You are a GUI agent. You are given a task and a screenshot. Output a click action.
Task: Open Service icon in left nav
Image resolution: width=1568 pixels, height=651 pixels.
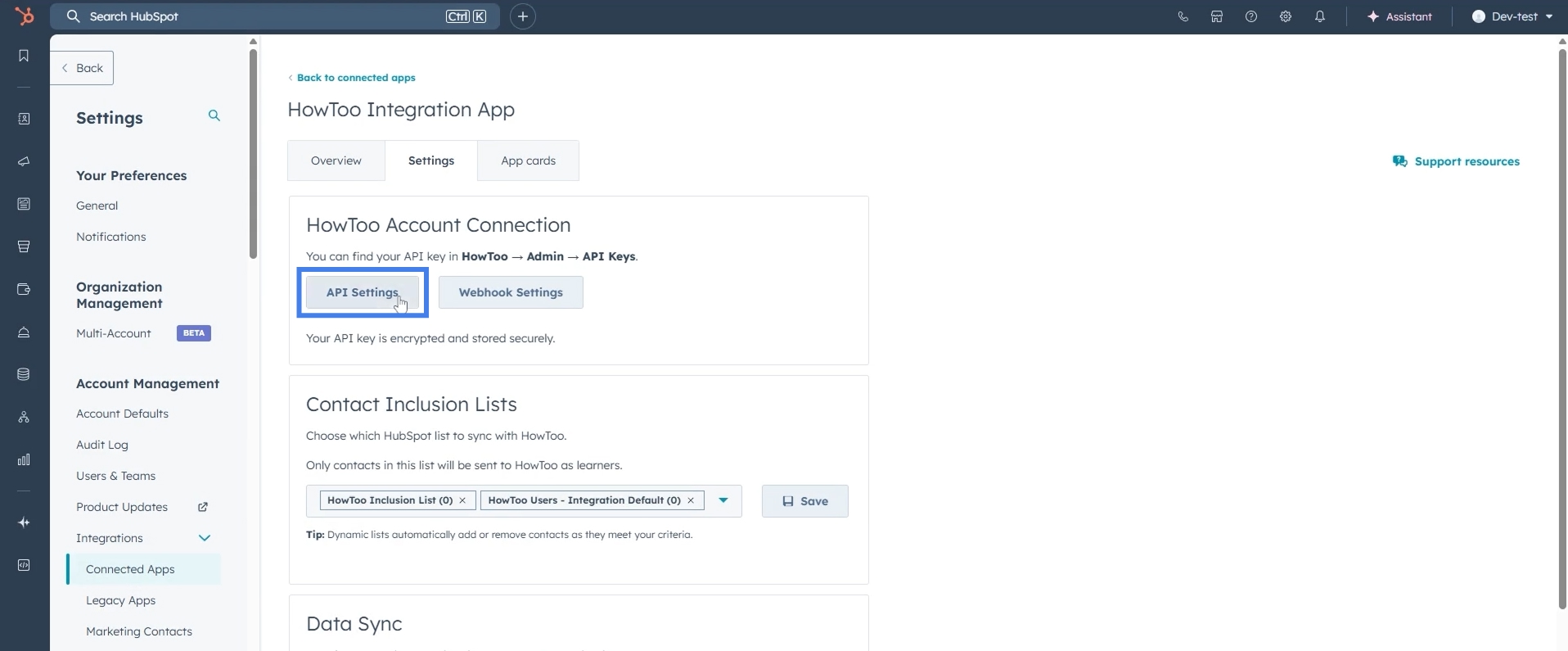[24, 332]
